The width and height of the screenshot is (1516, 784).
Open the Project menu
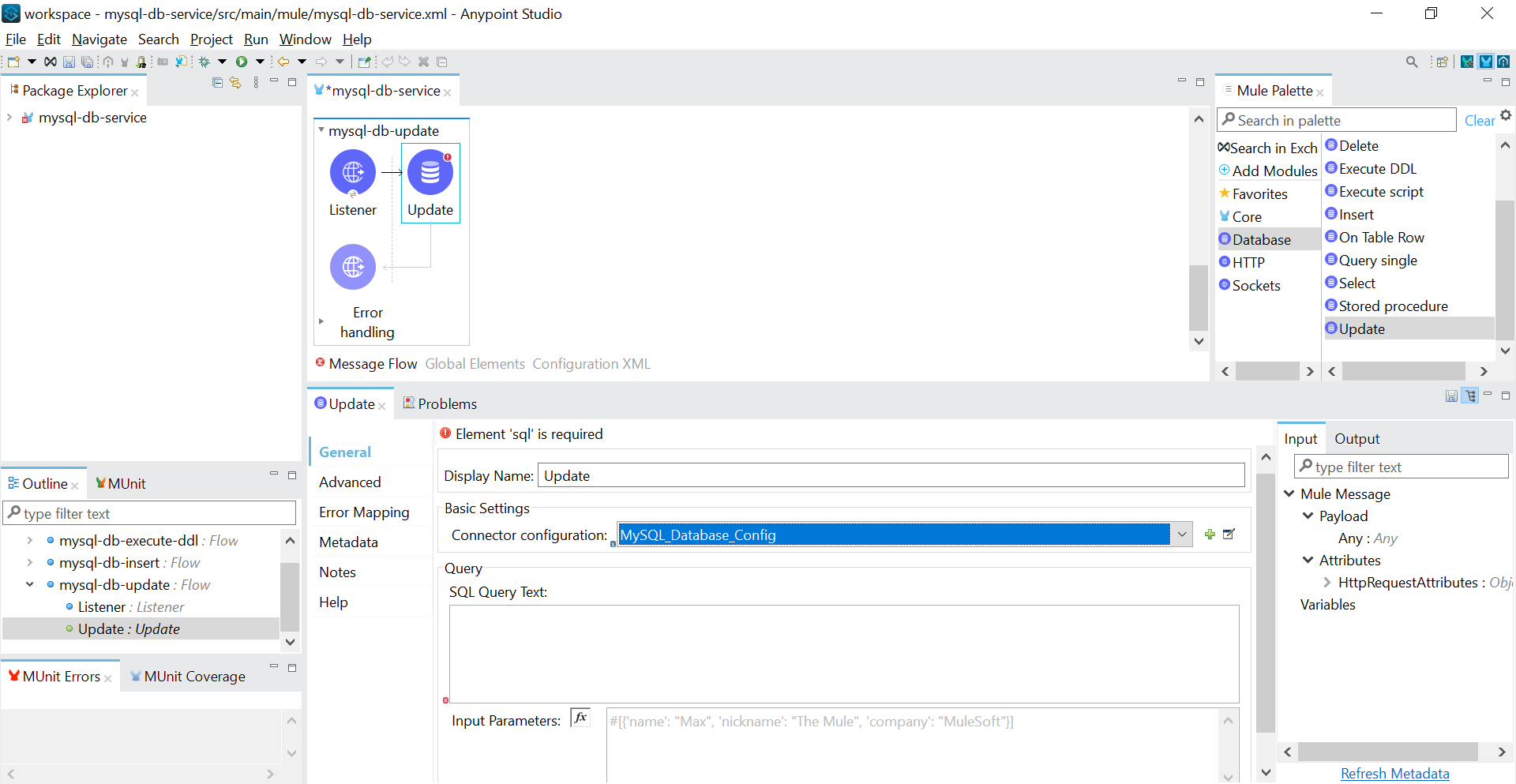[x=212, y=39]
